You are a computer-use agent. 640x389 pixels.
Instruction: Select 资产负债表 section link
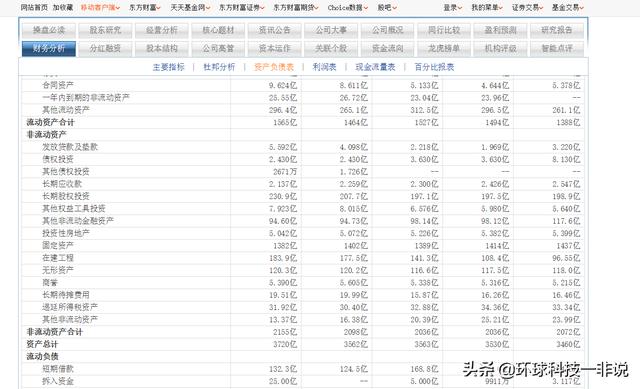coord(274,67)
